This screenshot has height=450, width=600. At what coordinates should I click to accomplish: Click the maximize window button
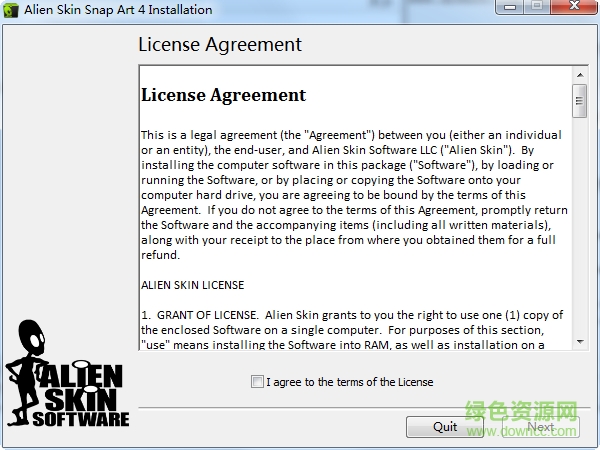pos(537,7)
